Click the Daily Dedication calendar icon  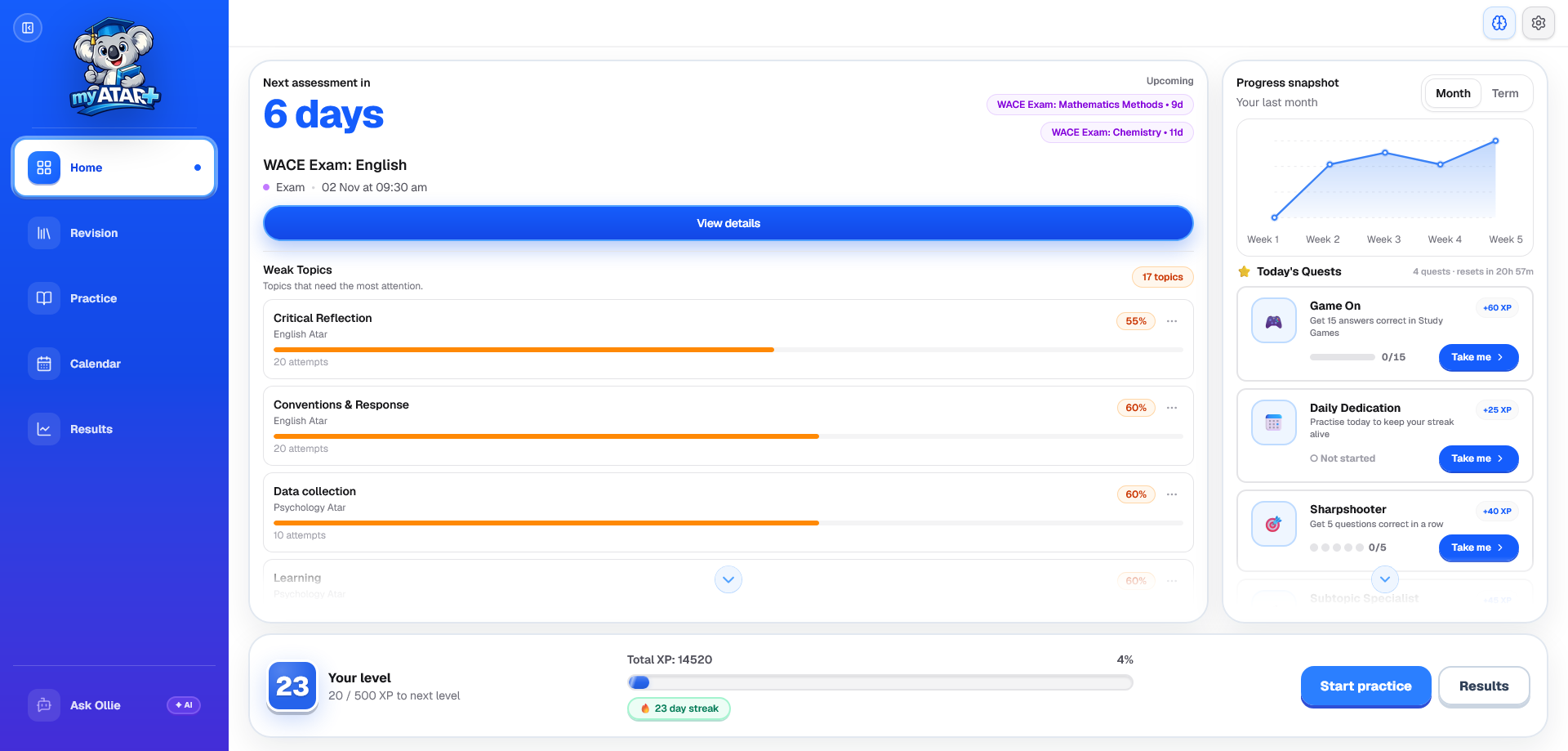[1274, 422]
